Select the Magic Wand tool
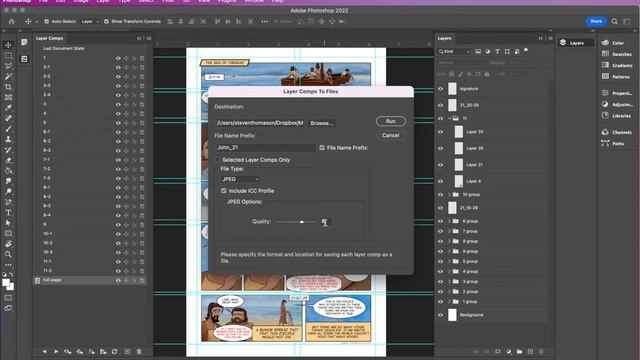The width and height of the screenshot is (640, 360). [8, 76]
